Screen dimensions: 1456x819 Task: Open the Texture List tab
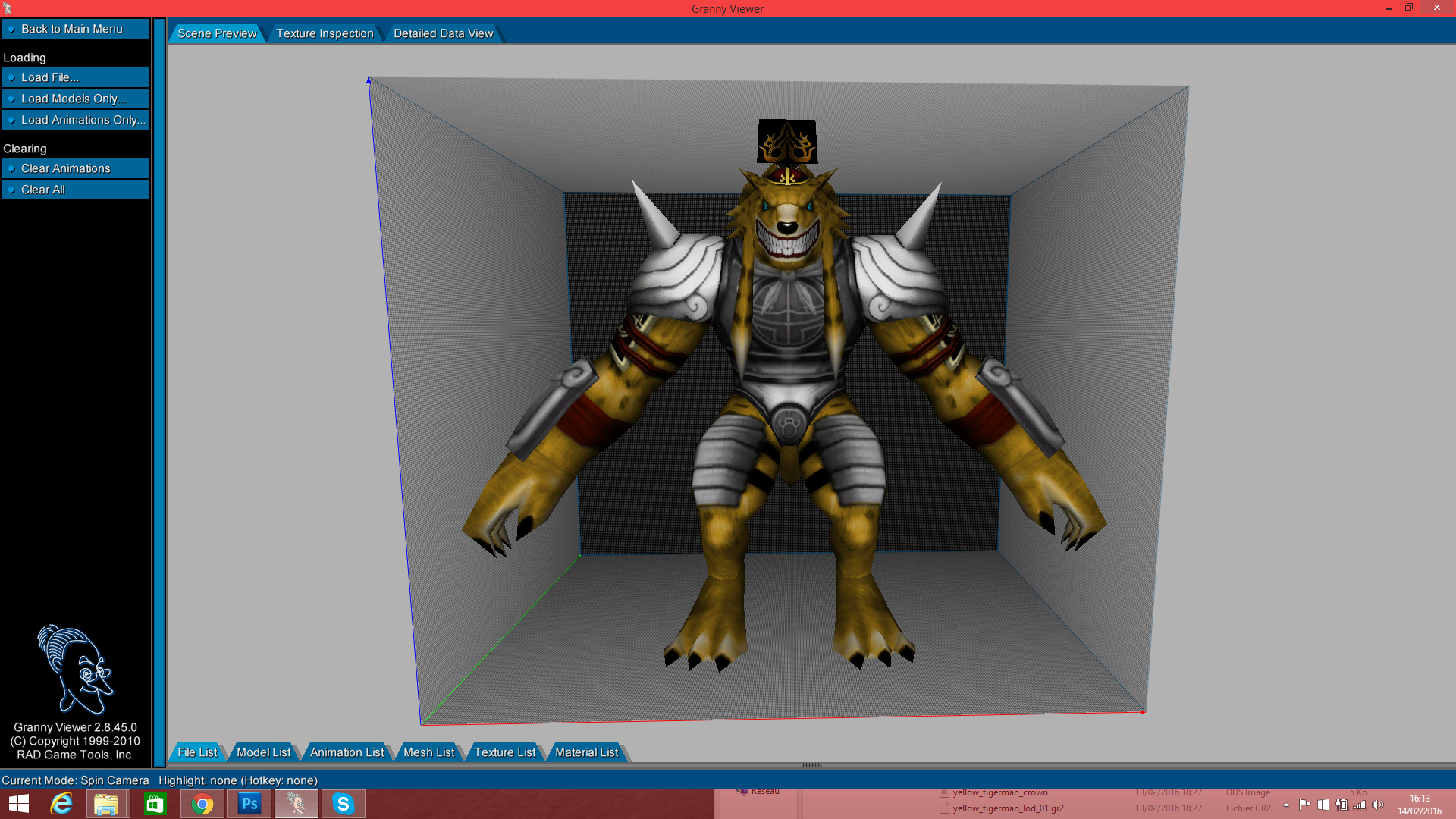tap(504, 752)
